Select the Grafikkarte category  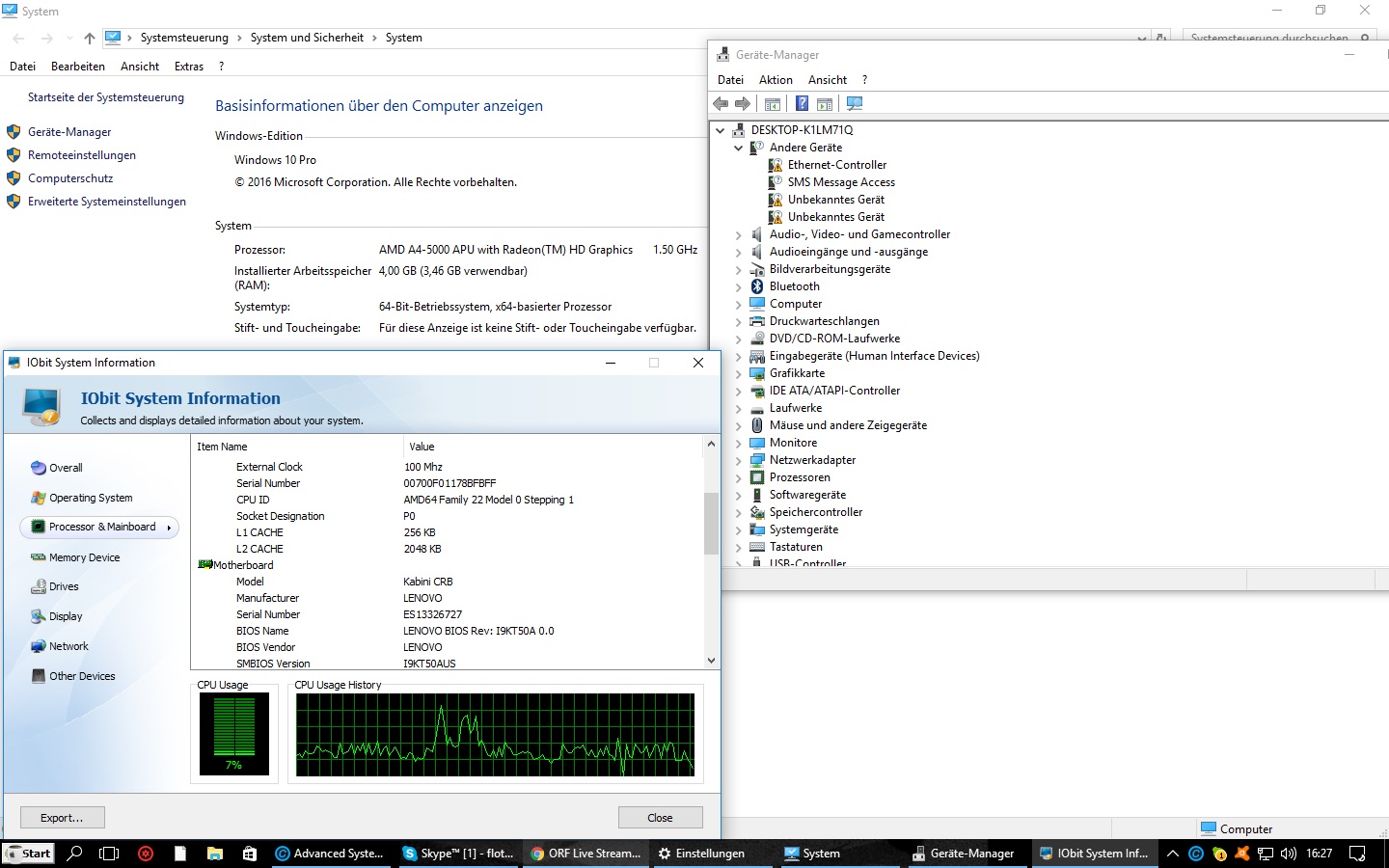[797, 373]
